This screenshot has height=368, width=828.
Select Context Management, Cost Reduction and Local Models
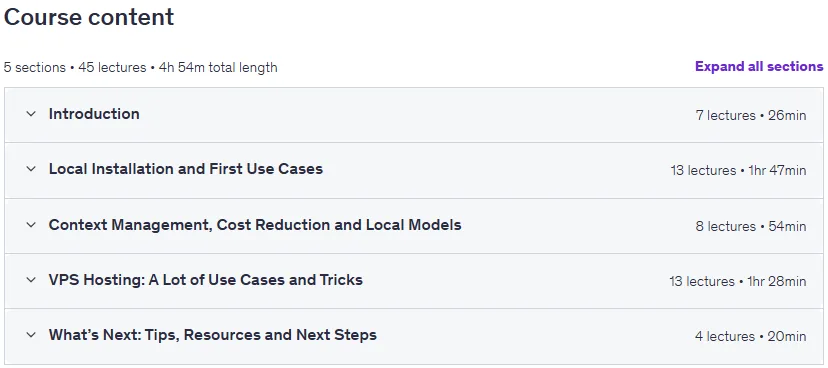click(255, 225)
